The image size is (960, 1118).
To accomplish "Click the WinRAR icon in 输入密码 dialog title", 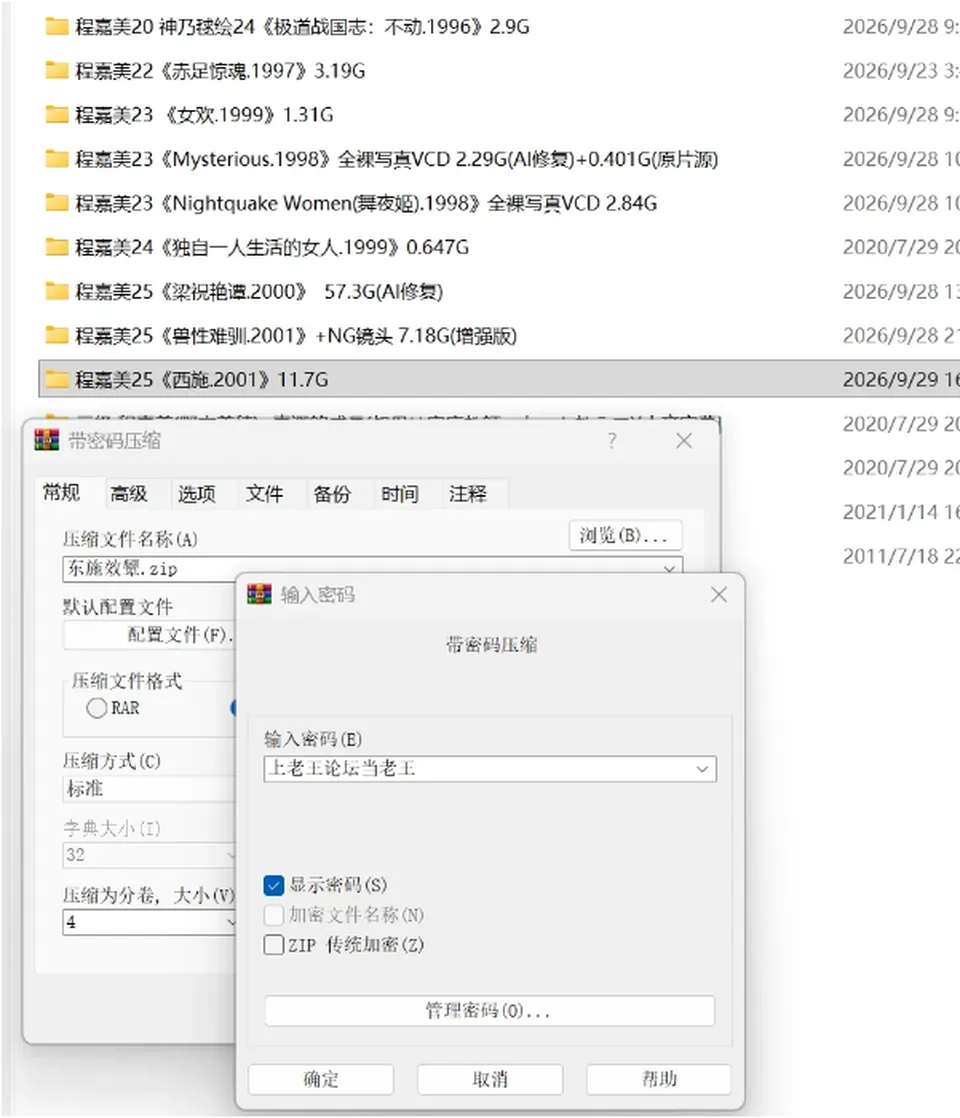I will click(260, 594).
